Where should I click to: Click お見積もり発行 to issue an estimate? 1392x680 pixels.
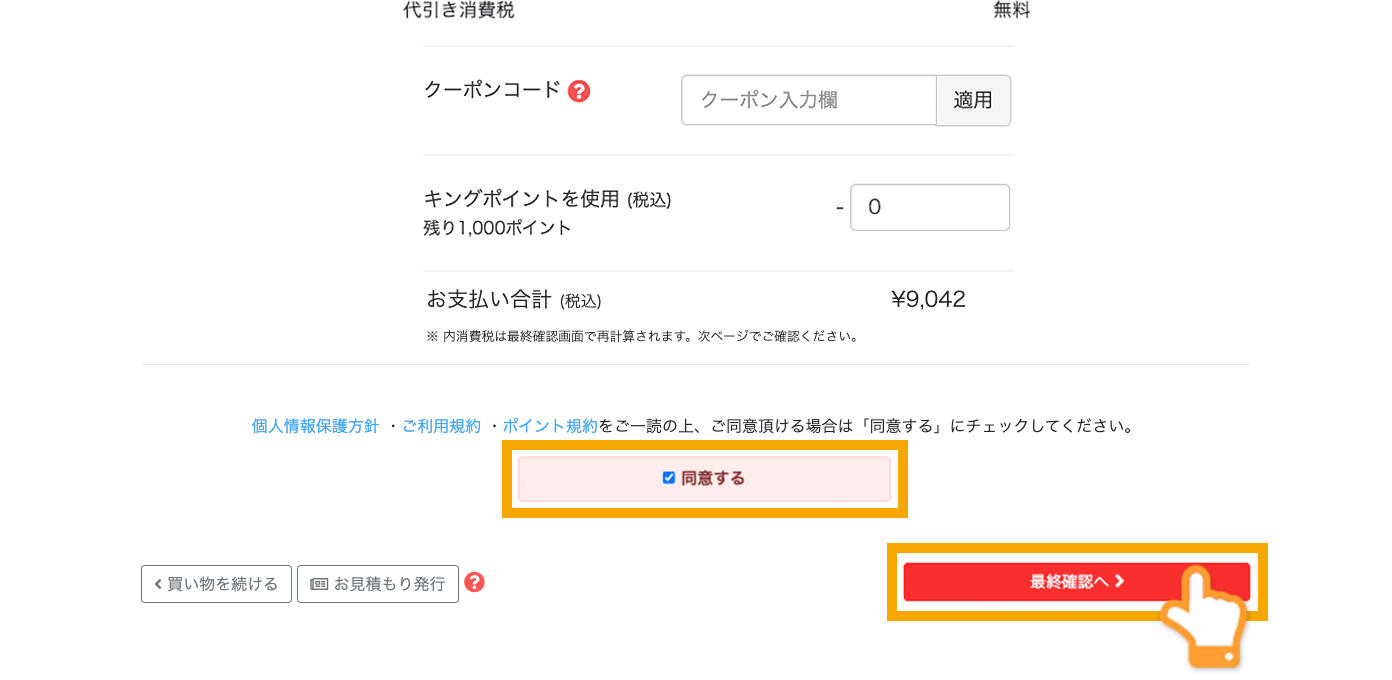click(x=378, y=583)
